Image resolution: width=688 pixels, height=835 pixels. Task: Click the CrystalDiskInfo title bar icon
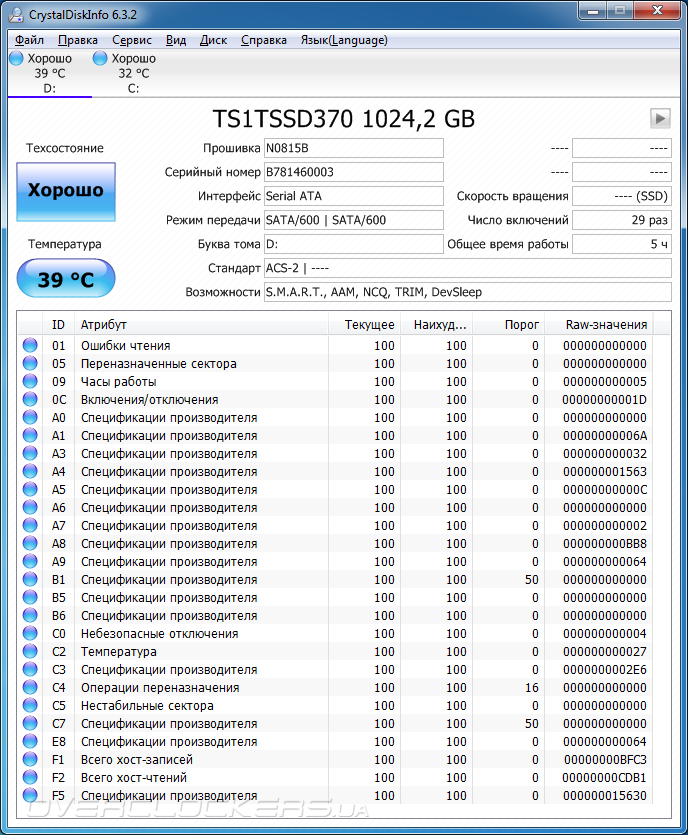(16, 14)
